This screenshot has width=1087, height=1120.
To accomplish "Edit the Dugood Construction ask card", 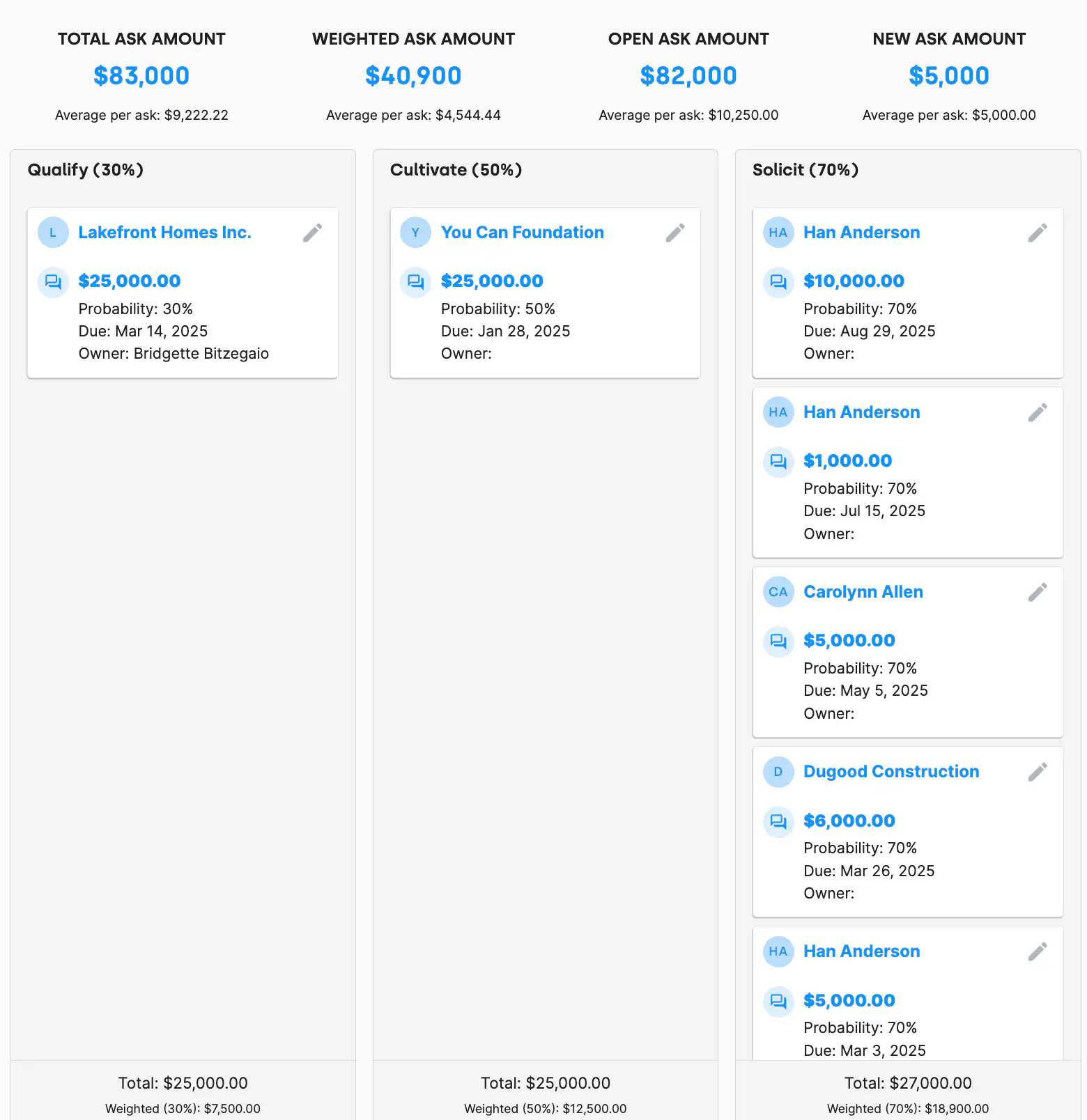I will (x=1037, y=772).
